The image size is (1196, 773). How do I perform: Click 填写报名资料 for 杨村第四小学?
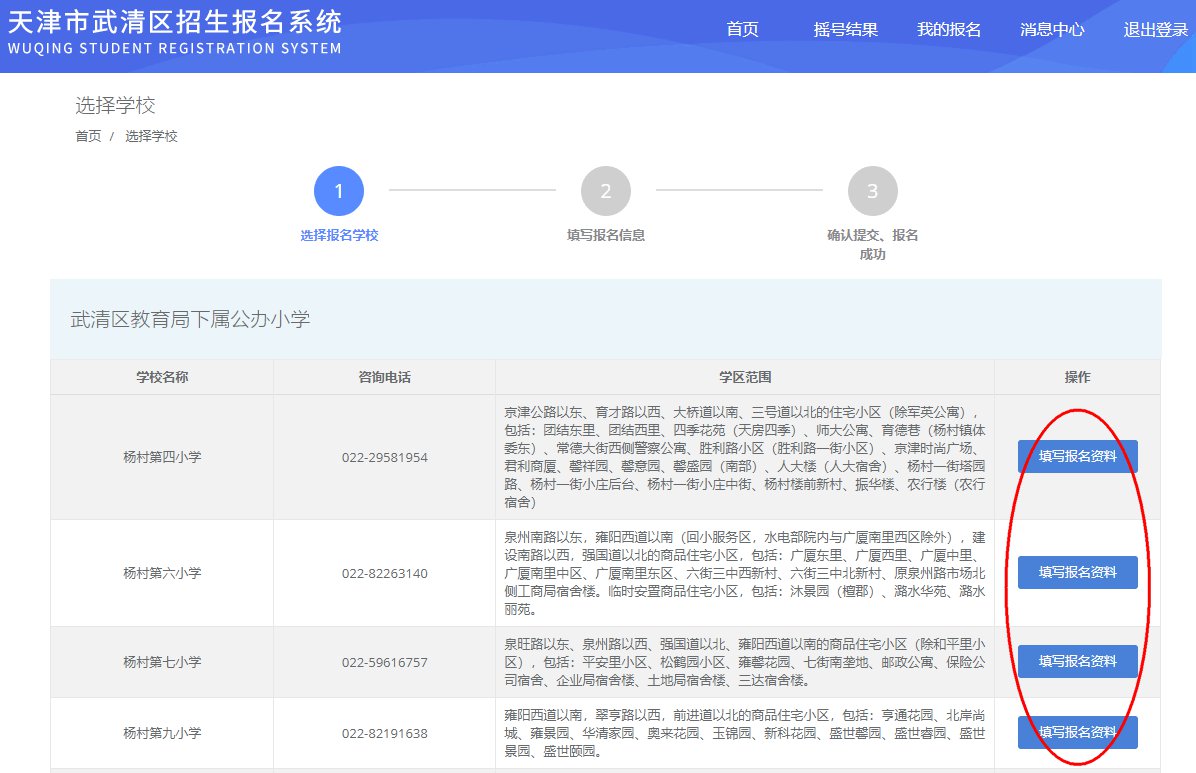(x=1077, y=456)
